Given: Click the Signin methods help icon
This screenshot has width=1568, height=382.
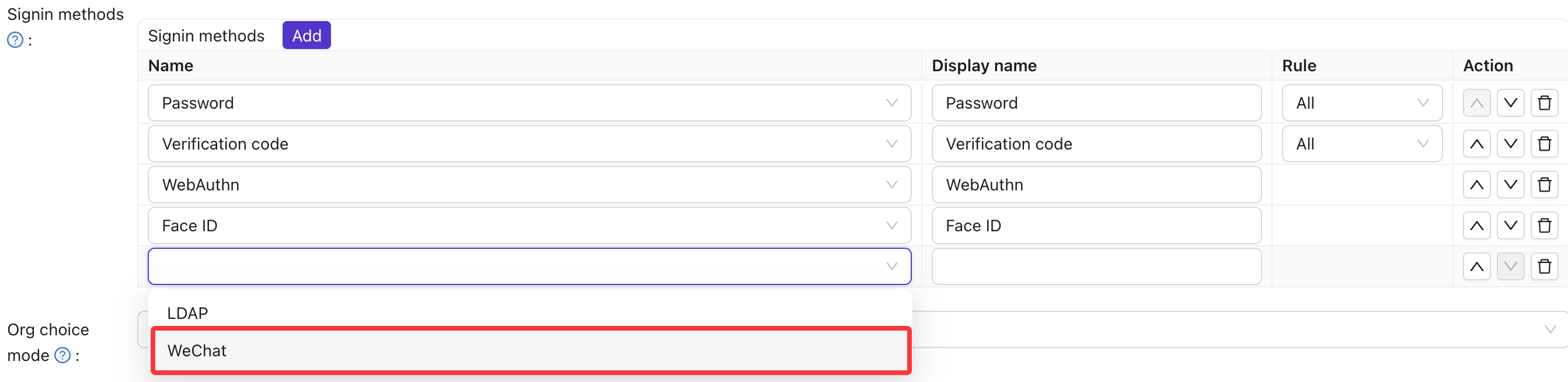Looking at the screenshot, I should (x=15, y=40).
